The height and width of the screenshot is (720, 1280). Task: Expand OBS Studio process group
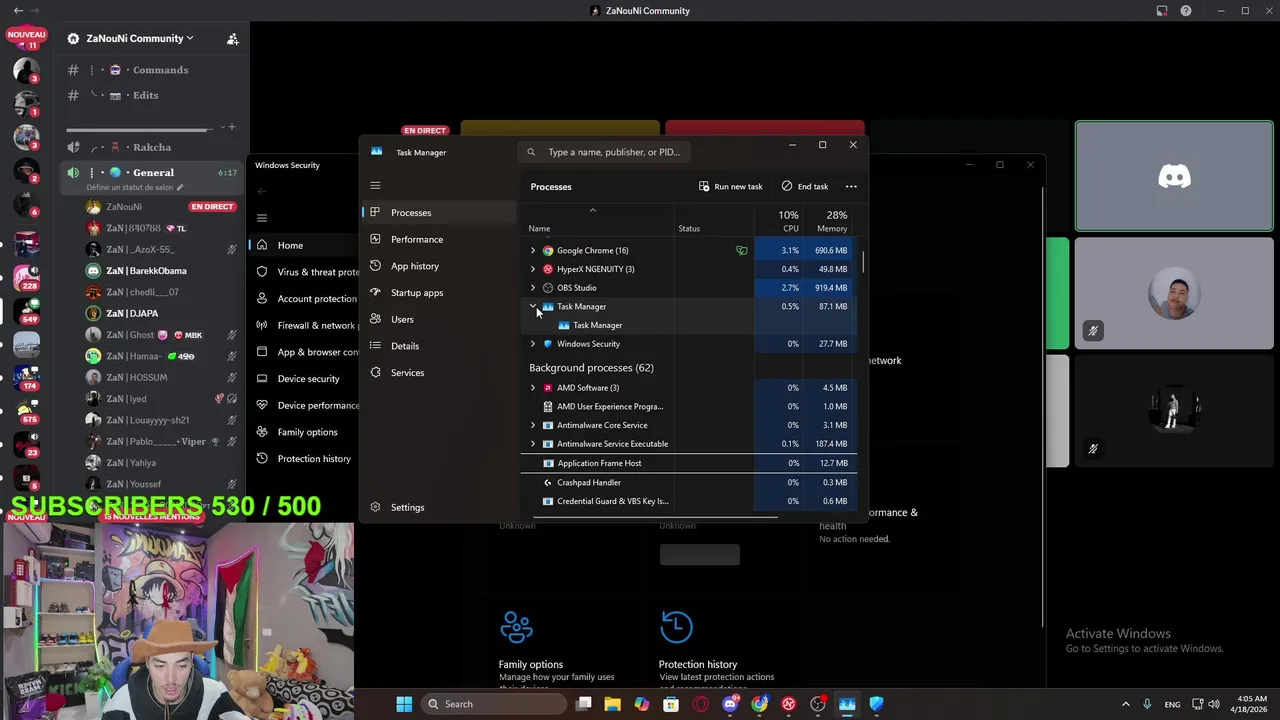pos(532,288)
